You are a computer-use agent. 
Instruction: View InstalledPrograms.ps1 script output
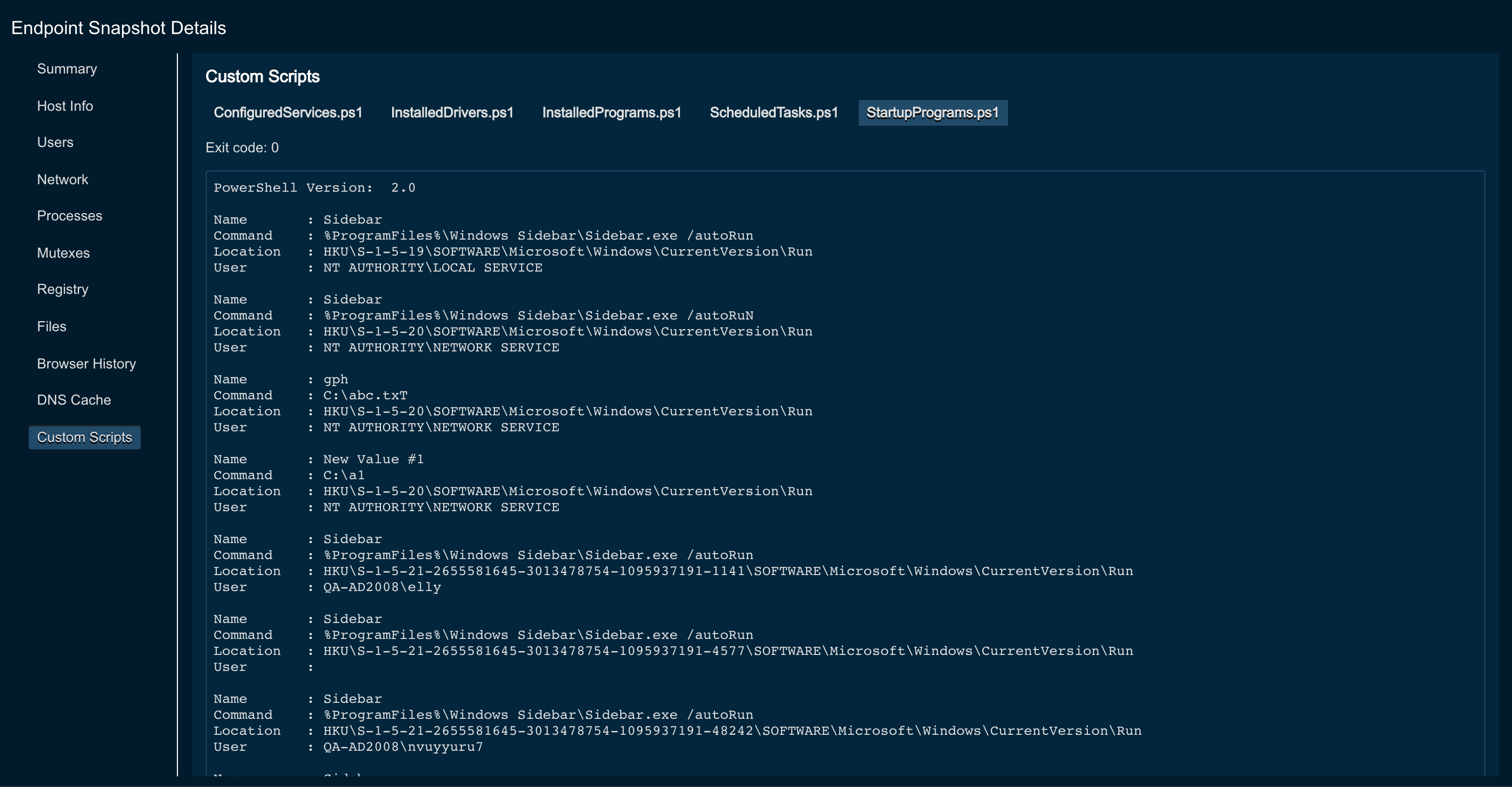tap(611, 112)
